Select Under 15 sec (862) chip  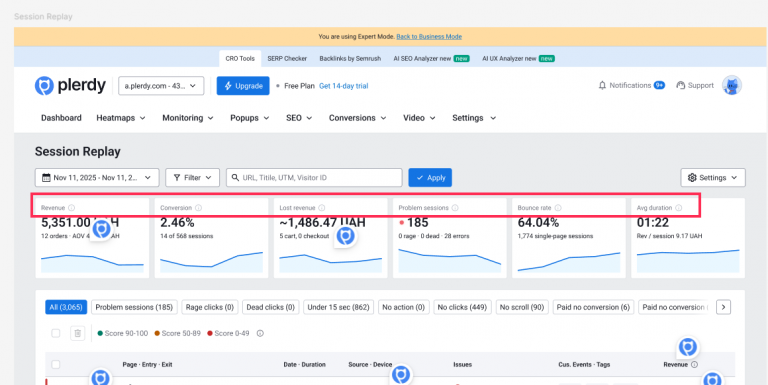pyautogui.click(x=338, y=307)
